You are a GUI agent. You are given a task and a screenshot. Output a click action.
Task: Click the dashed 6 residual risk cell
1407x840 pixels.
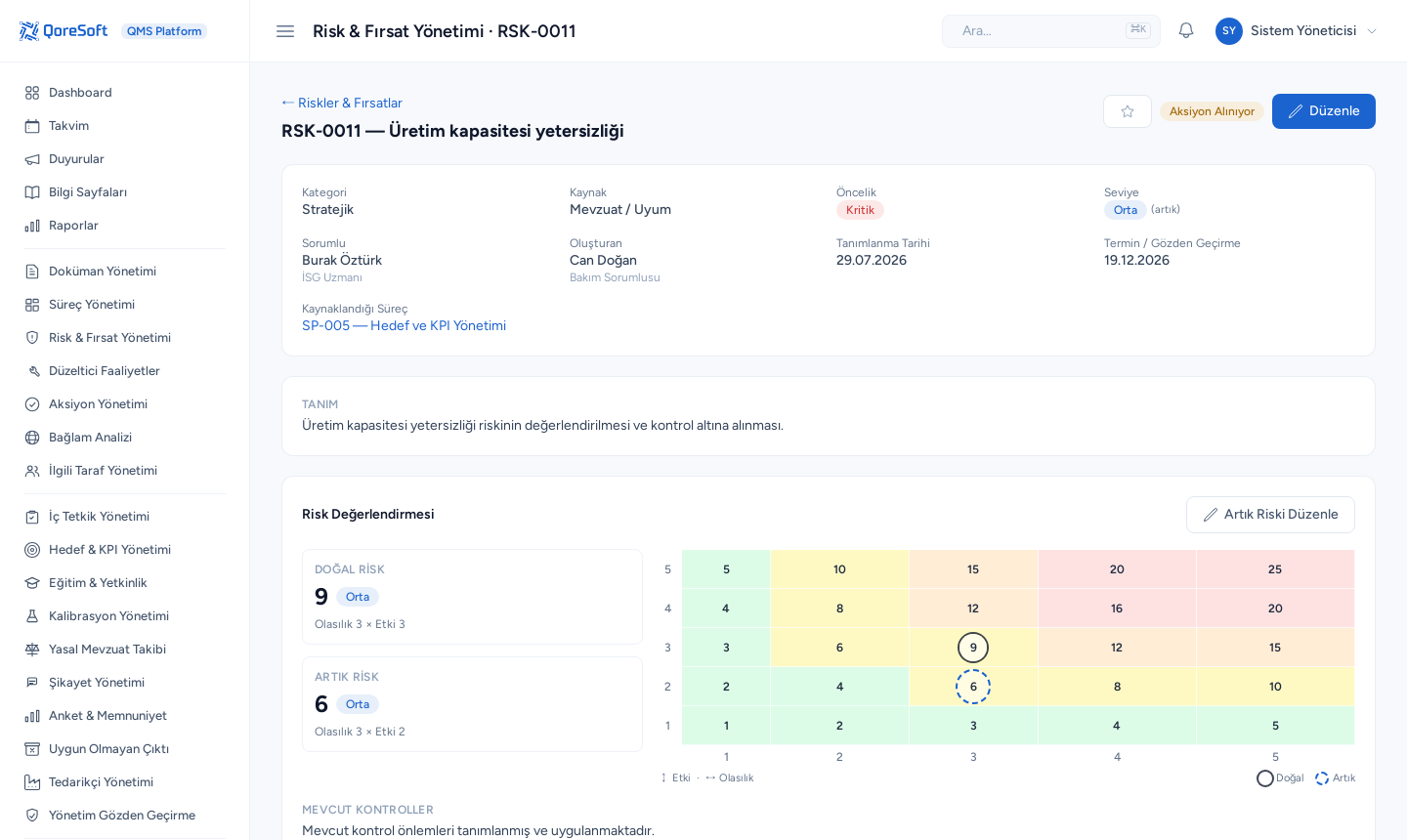tap(973, 687)
